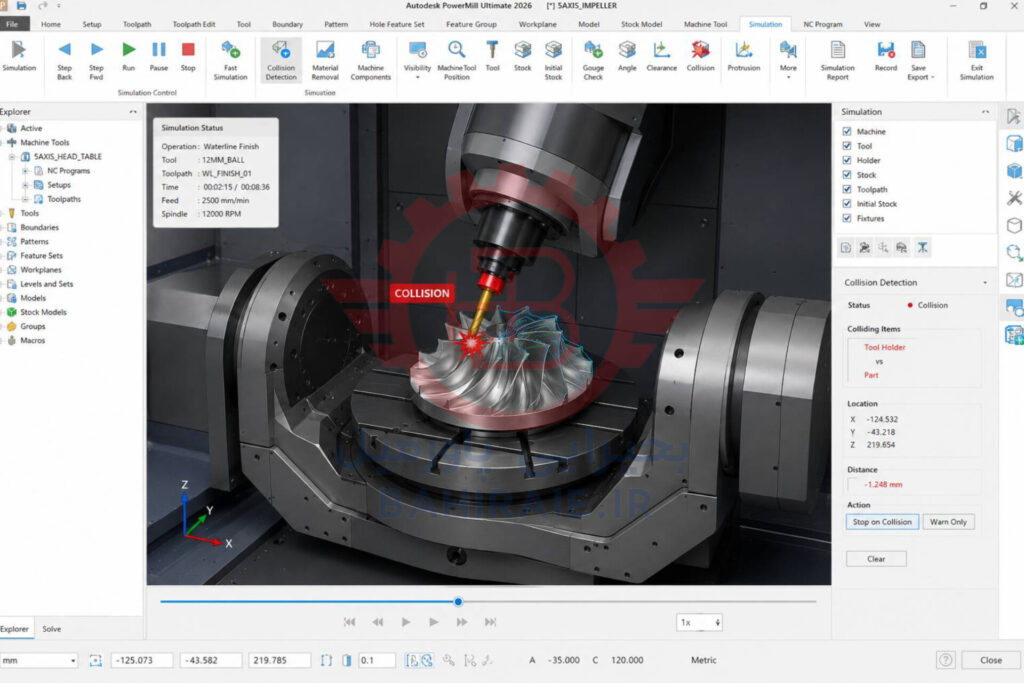
Task: Jump to the timeline end
Action: 490,622
